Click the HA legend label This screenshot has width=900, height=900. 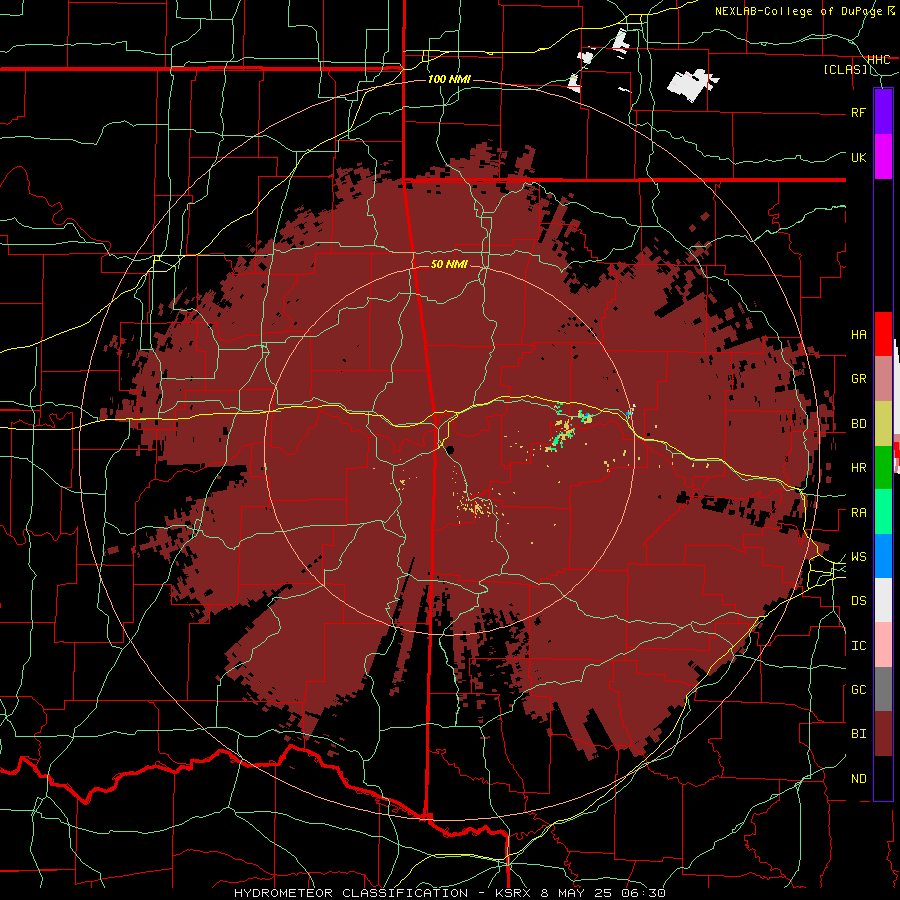(858, 335)
